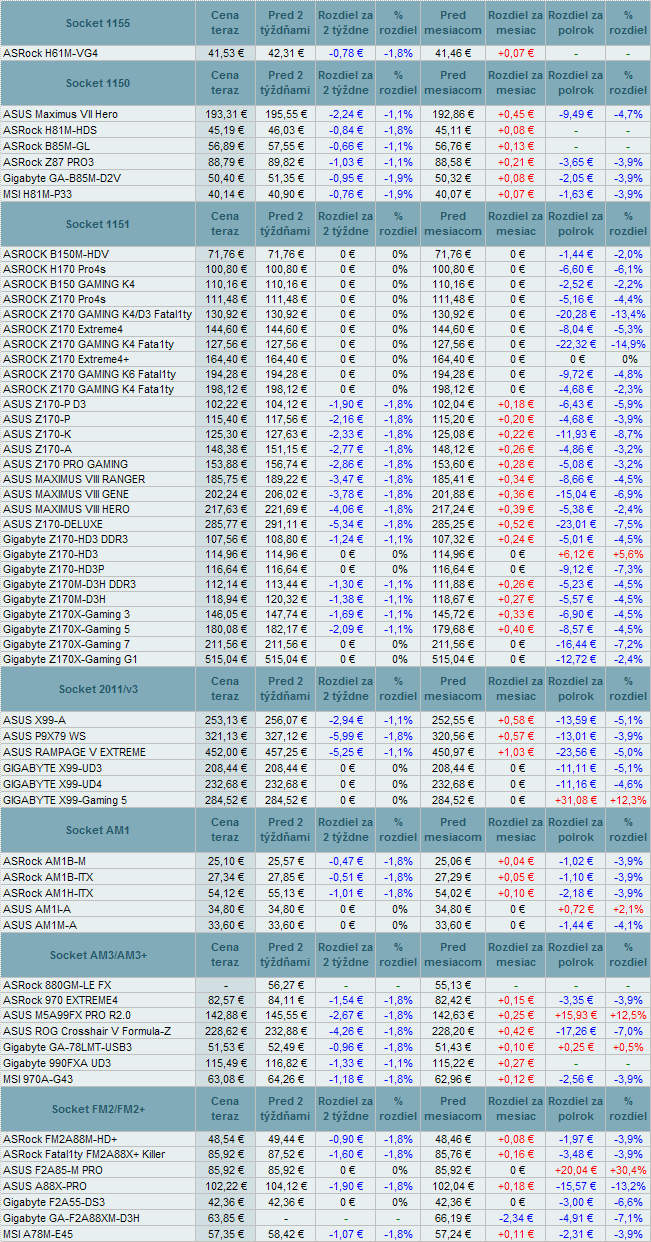Click the GIGABYTE X99-Gaming 5 name

point(65,800)
